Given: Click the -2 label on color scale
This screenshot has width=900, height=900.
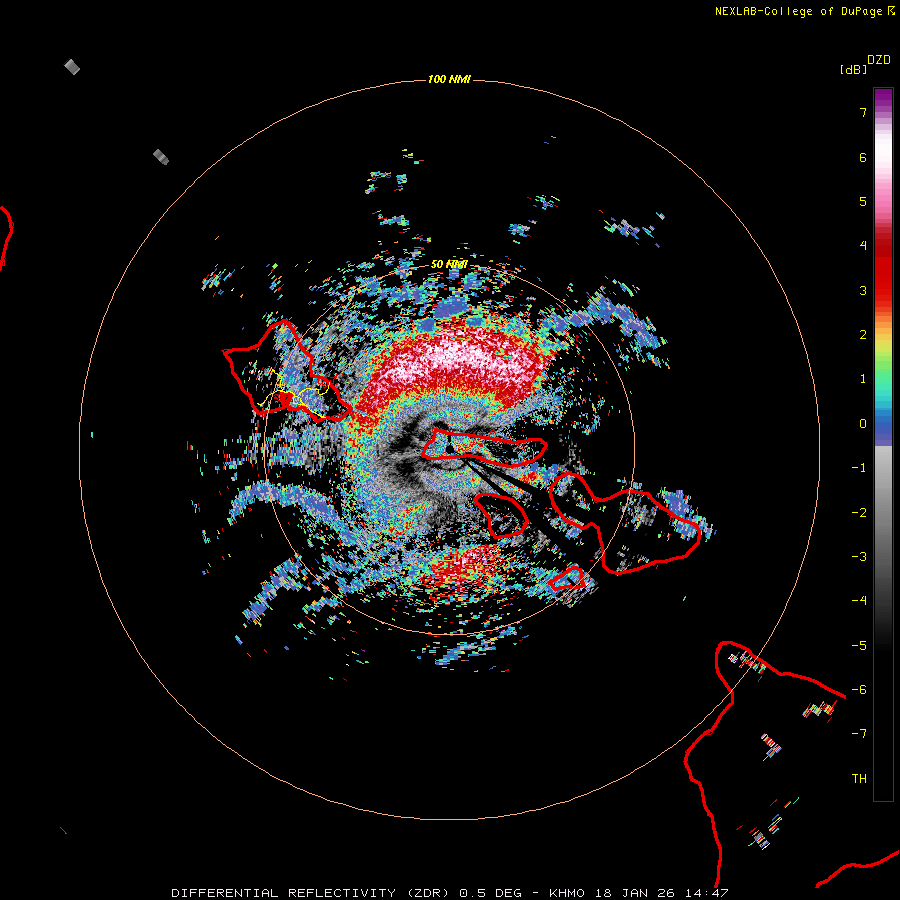Looking at the screenshot, I should tap(859, 513).
